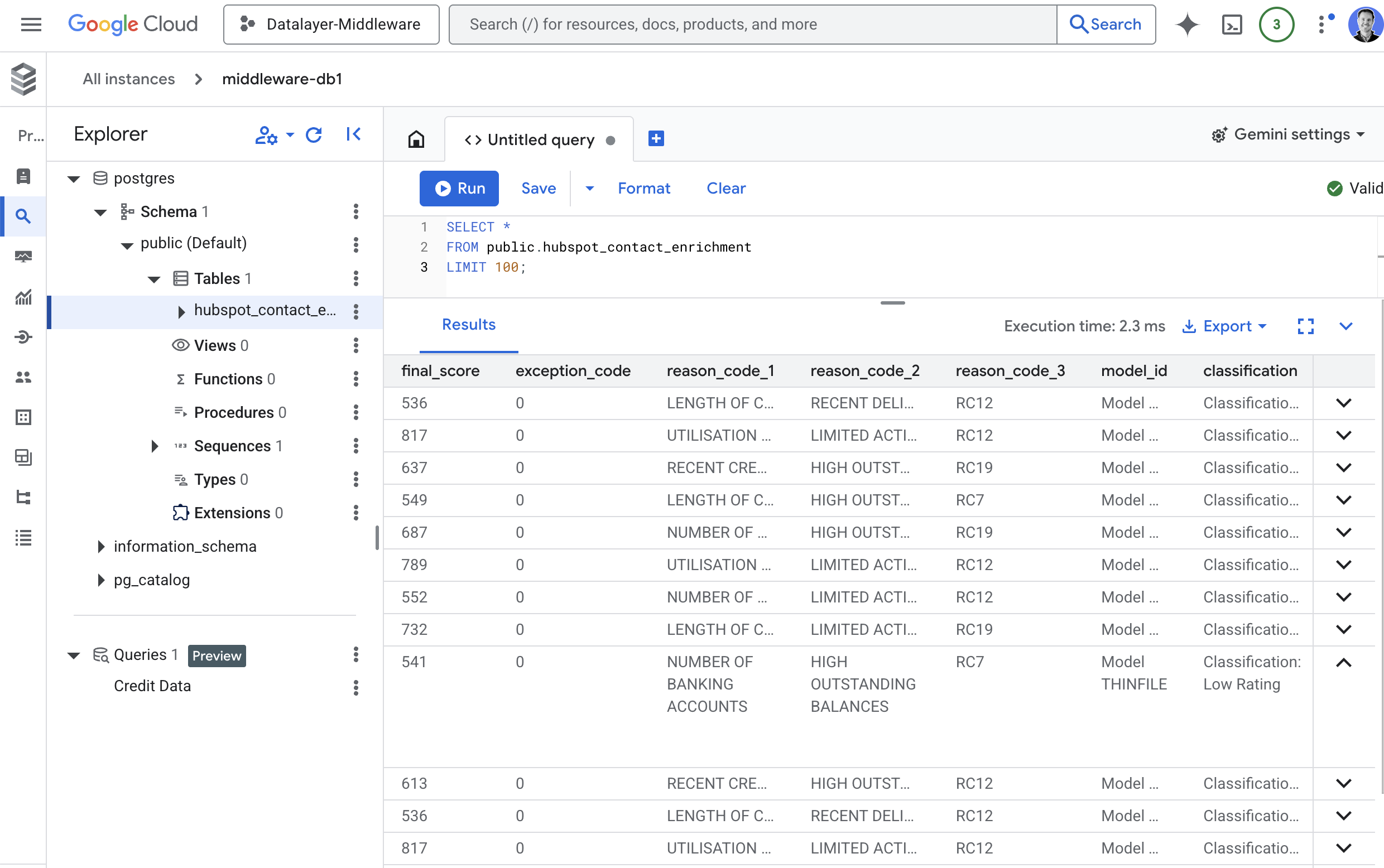The image size is (1384, 868).
Task: Expand the hubspot_contact_e... table node
Action: 181,311
